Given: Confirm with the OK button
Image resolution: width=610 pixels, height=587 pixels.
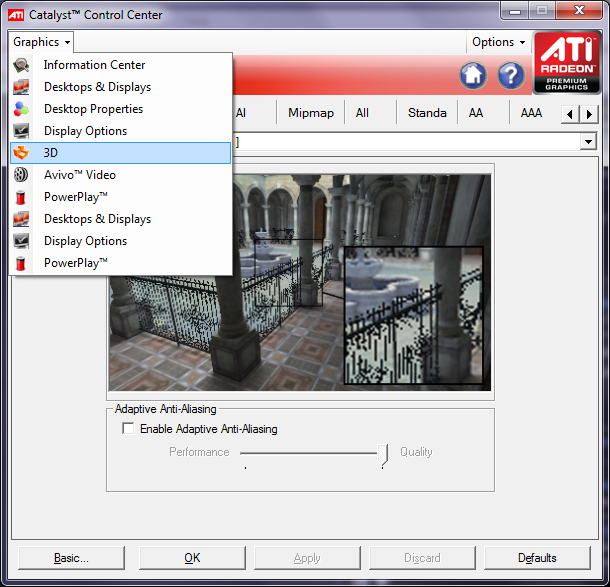Looking at the screenshot, I should tap(192, 558).
